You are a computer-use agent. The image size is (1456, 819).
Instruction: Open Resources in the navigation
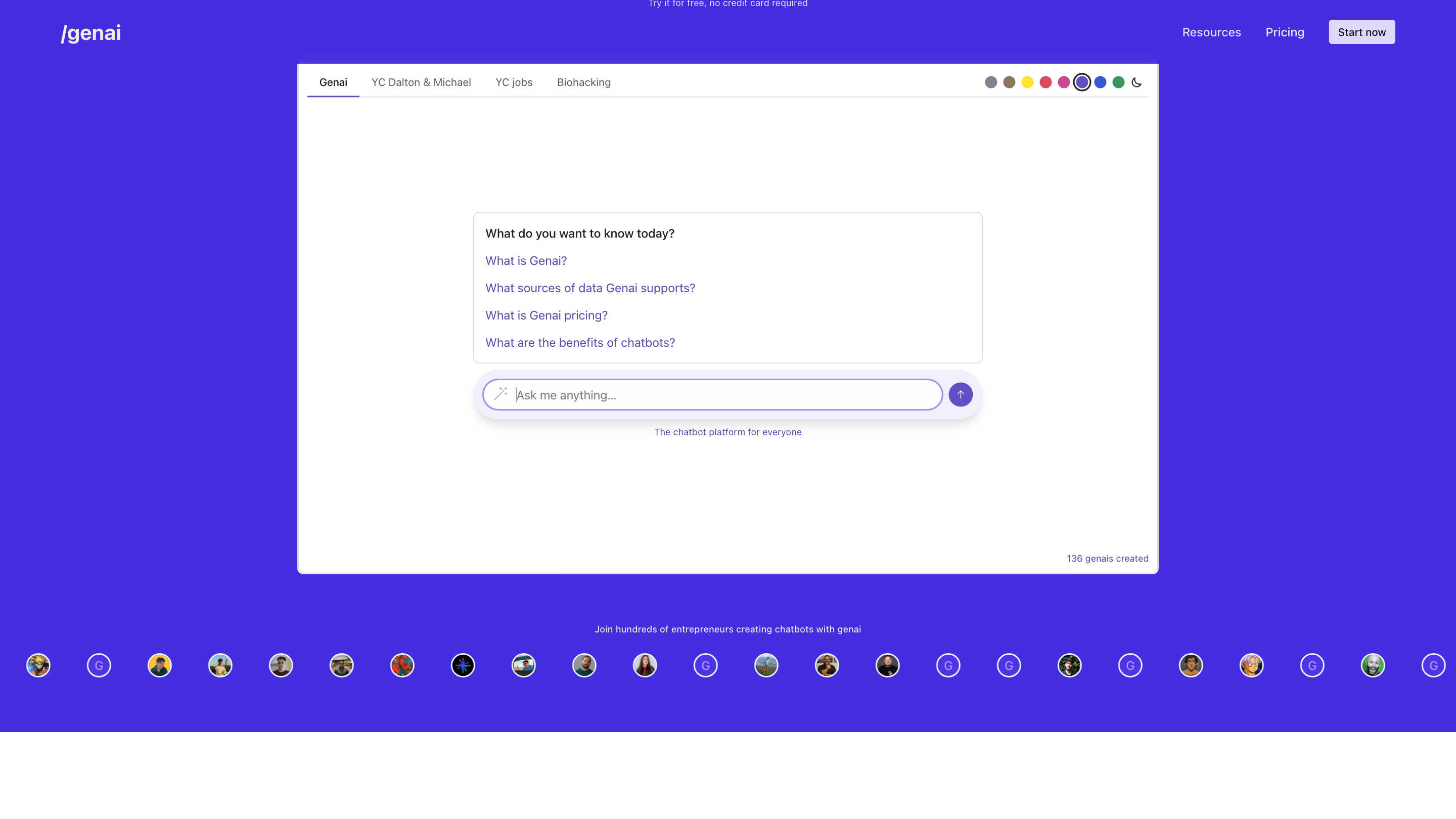1211,32
